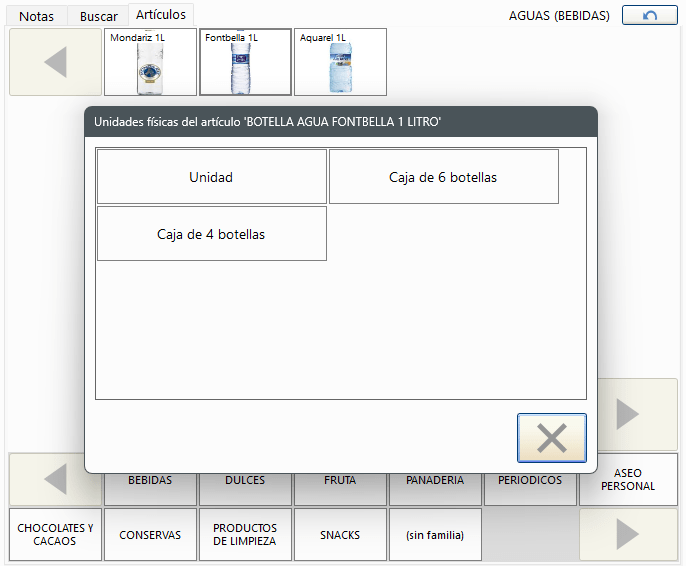The width and height of the screenshot is (686, 566).
Task: Go to next families page arrow
Action: tap(627, 534)
